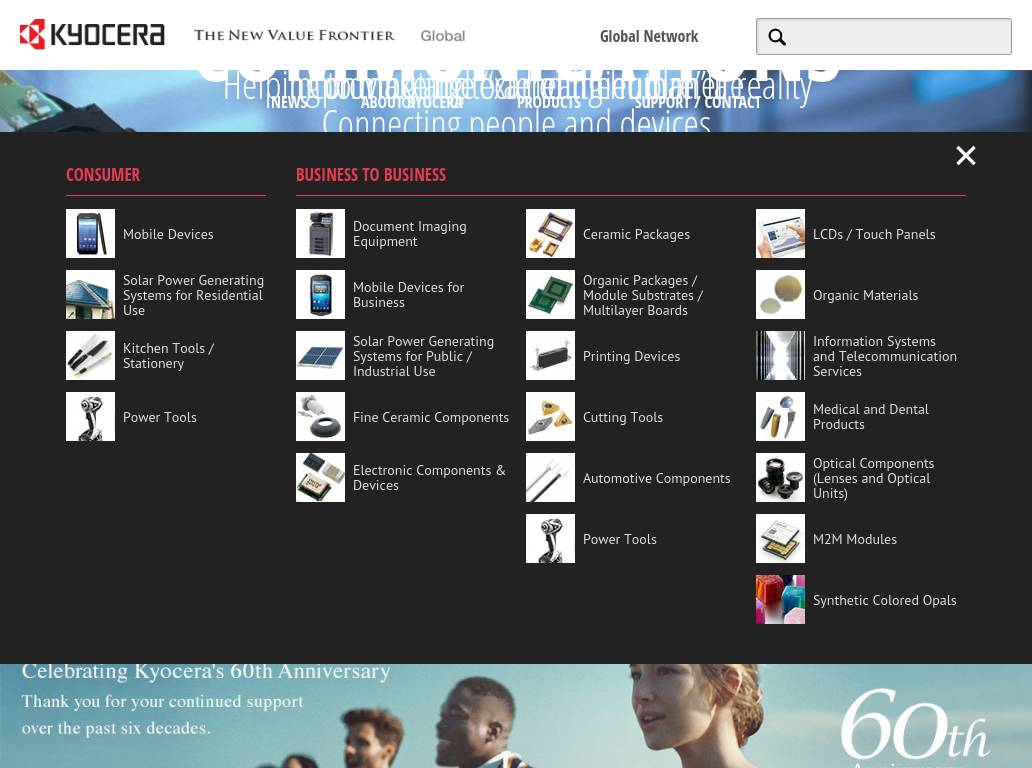This screenshot has height=768, width=1032.
Task: Go to Kitchen Tools / Stationery
Action: [168, 356]
